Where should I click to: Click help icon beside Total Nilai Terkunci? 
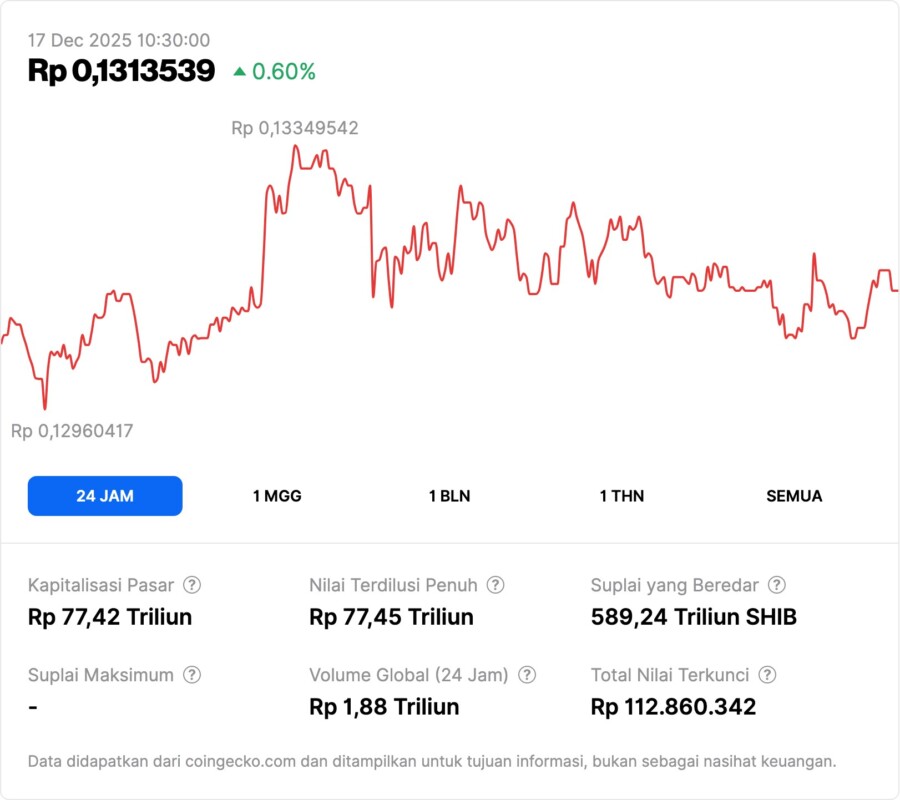point(767,675)
